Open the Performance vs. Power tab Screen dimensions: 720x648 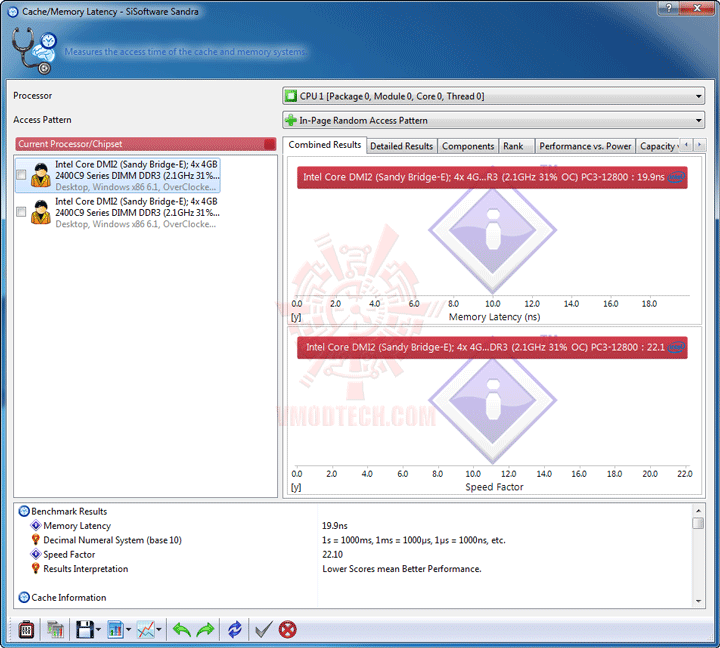[x=585, y=146]
